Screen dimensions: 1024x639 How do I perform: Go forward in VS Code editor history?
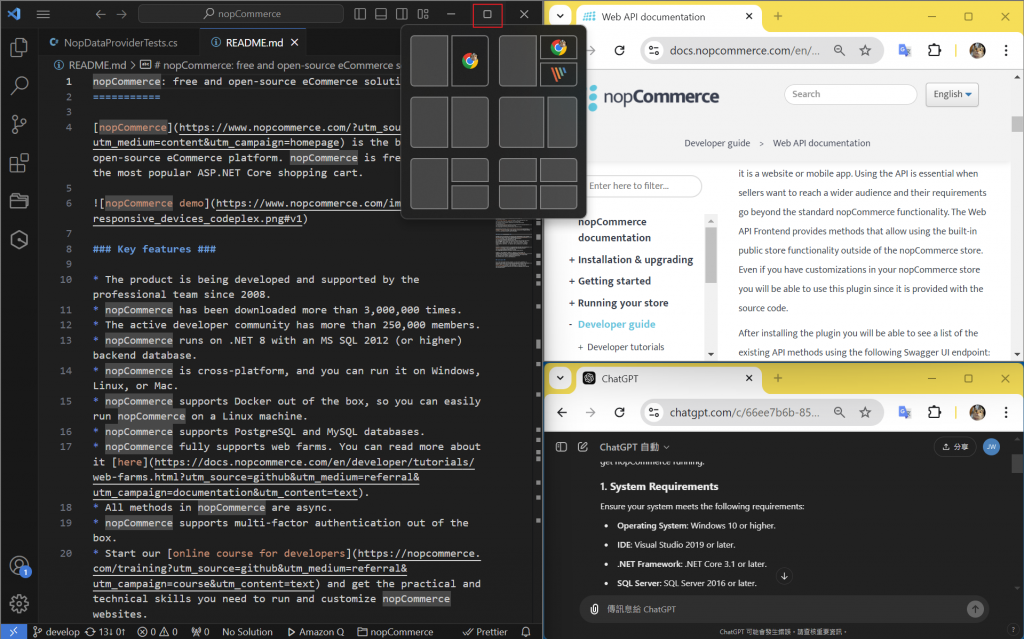click(x=121, y=14)
